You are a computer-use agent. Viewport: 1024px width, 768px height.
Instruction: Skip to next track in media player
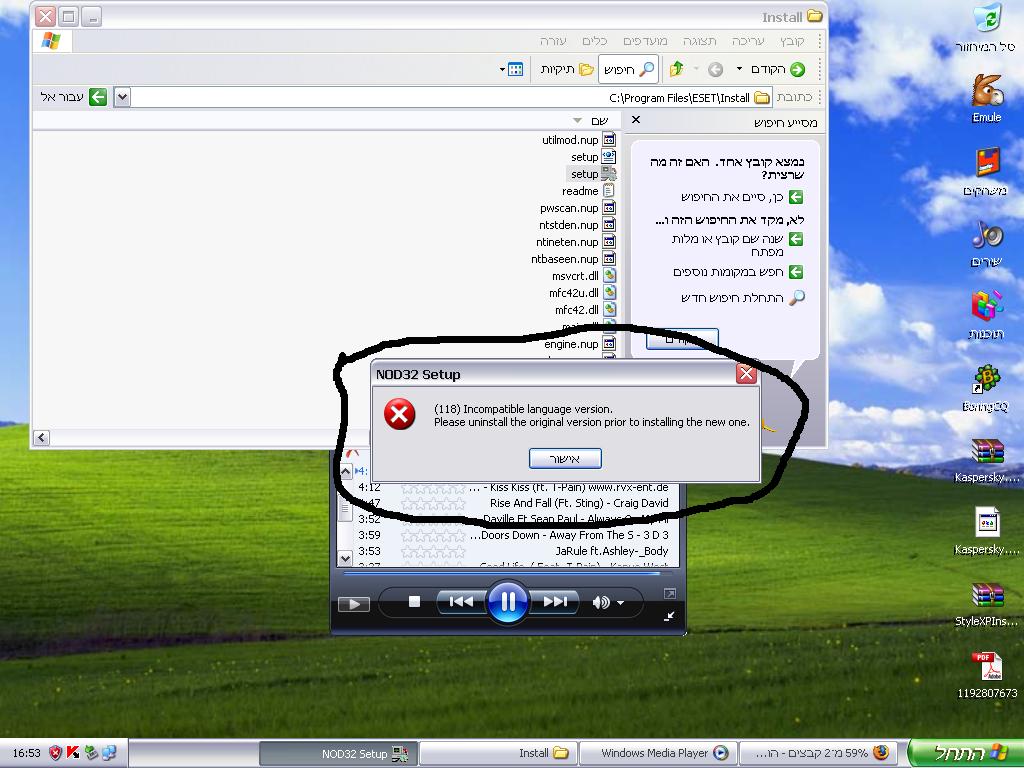click(x=555, y=602)
